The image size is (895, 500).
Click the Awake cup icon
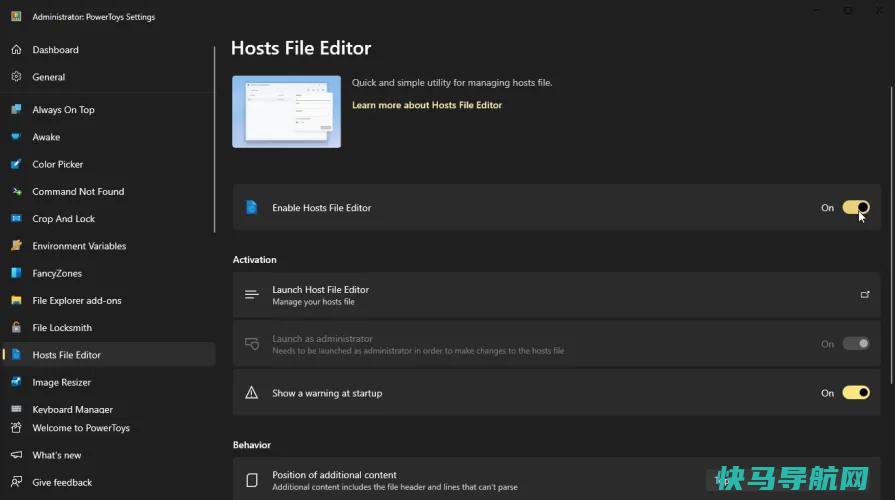point(16,136)
